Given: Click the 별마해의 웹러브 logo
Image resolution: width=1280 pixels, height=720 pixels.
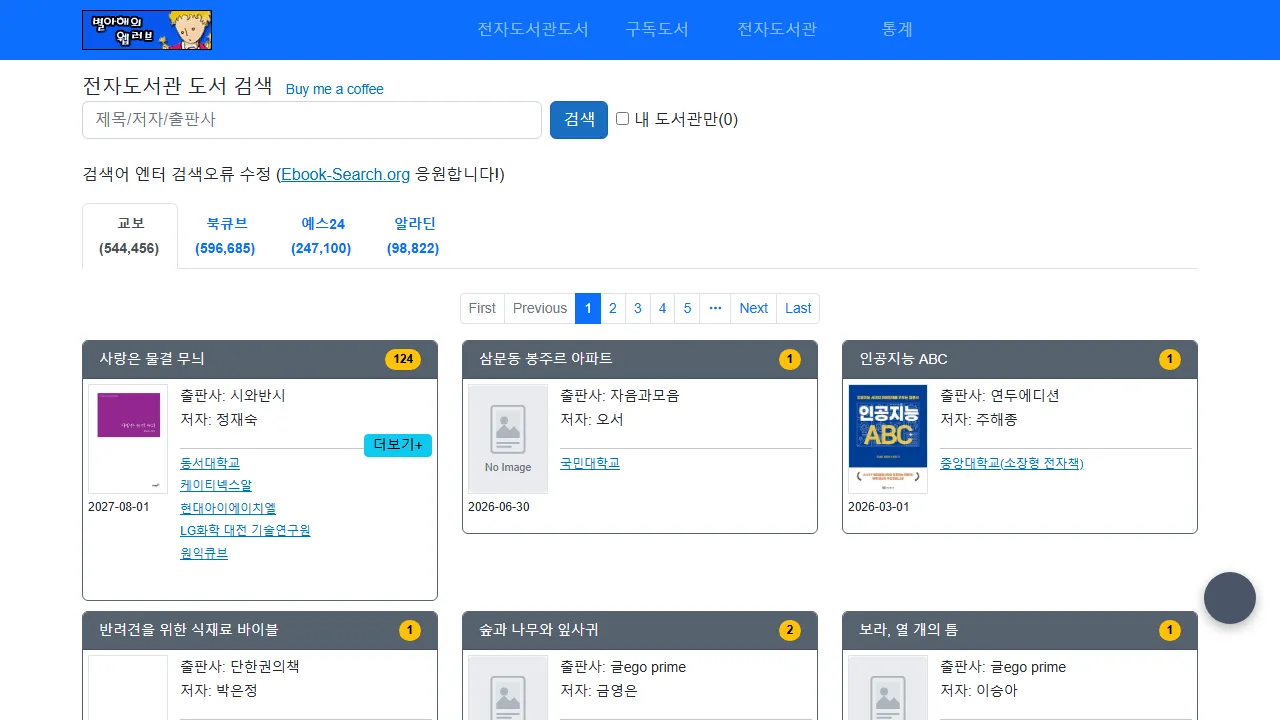Looking at the screenshot, I should pos(147,30).
